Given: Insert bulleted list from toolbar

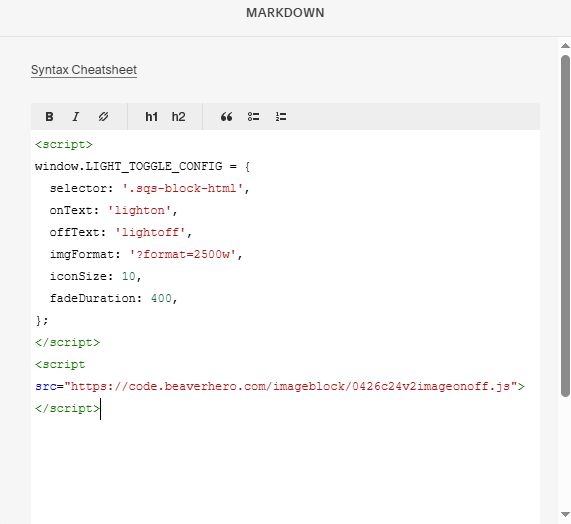Looking at the screenshot, I should [253, 117].
